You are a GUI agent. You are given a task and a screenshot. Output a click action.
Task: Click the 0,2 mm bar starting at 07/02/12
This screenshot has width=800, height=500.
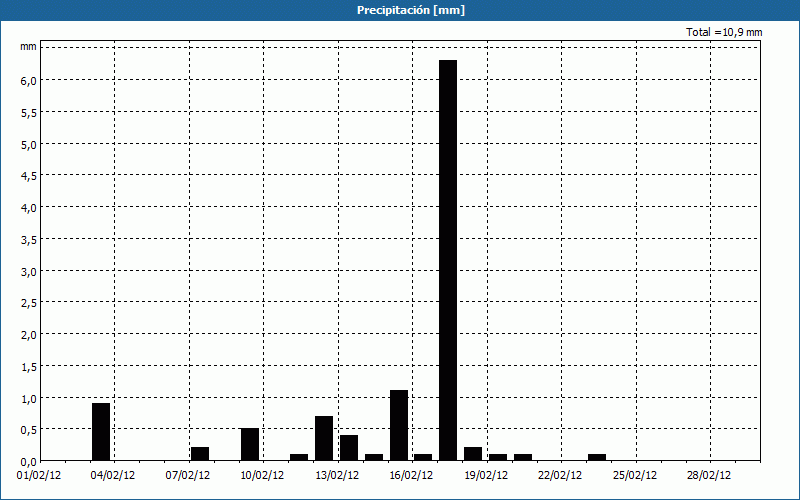click(200, 454)
